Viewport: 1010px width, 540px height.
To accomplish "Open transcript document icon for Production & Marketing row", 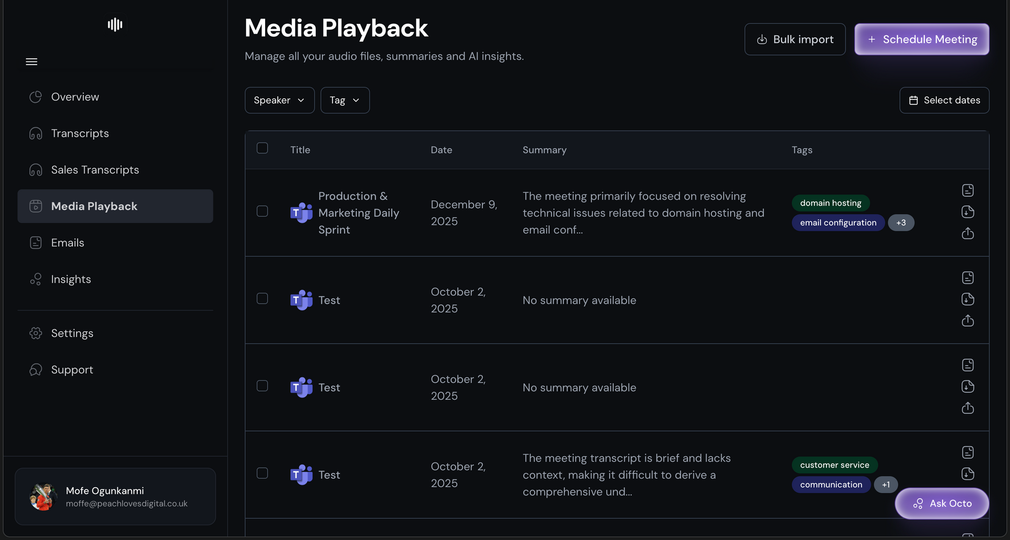I will click(x=968, y=190).
